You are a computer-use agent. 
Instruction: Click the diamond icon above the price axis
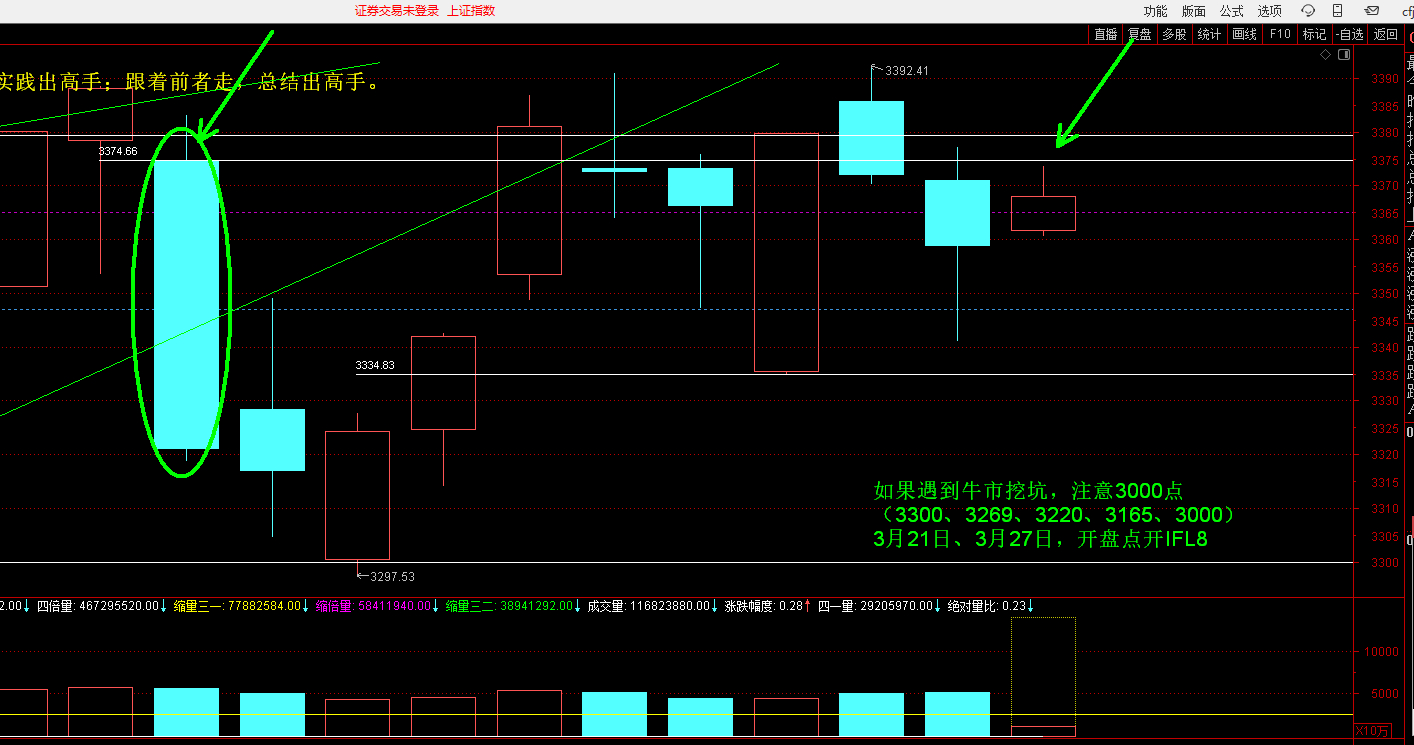coord(1326,55)
